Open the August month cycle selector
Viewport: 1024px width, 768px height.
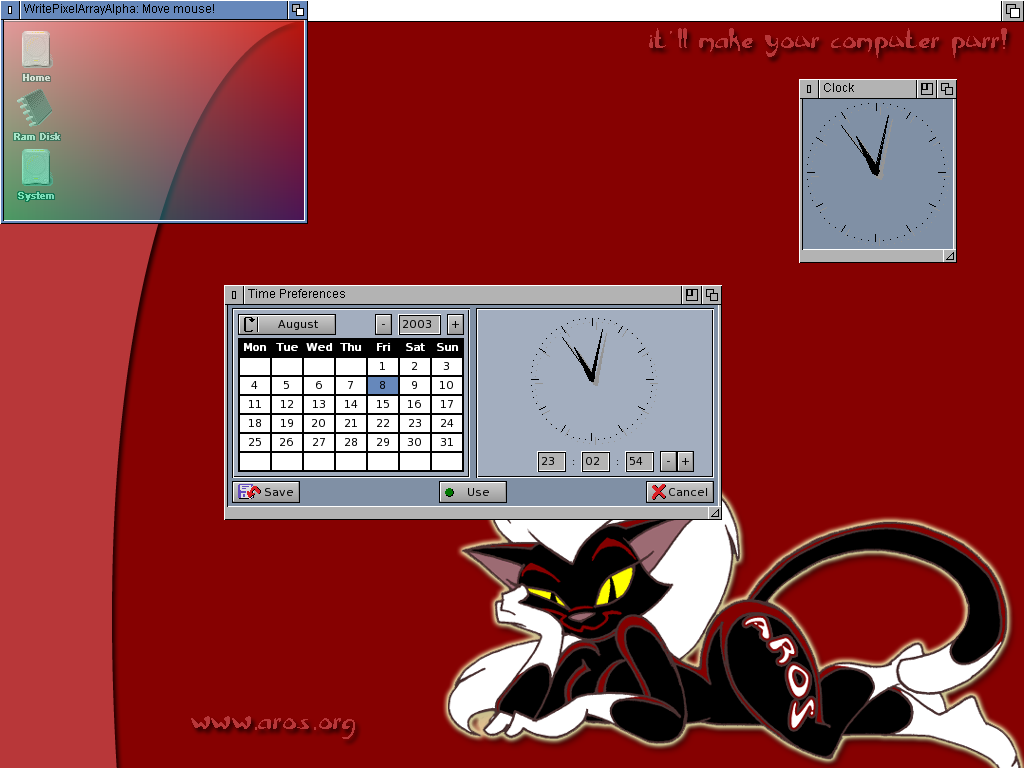(x=287, y=325)
